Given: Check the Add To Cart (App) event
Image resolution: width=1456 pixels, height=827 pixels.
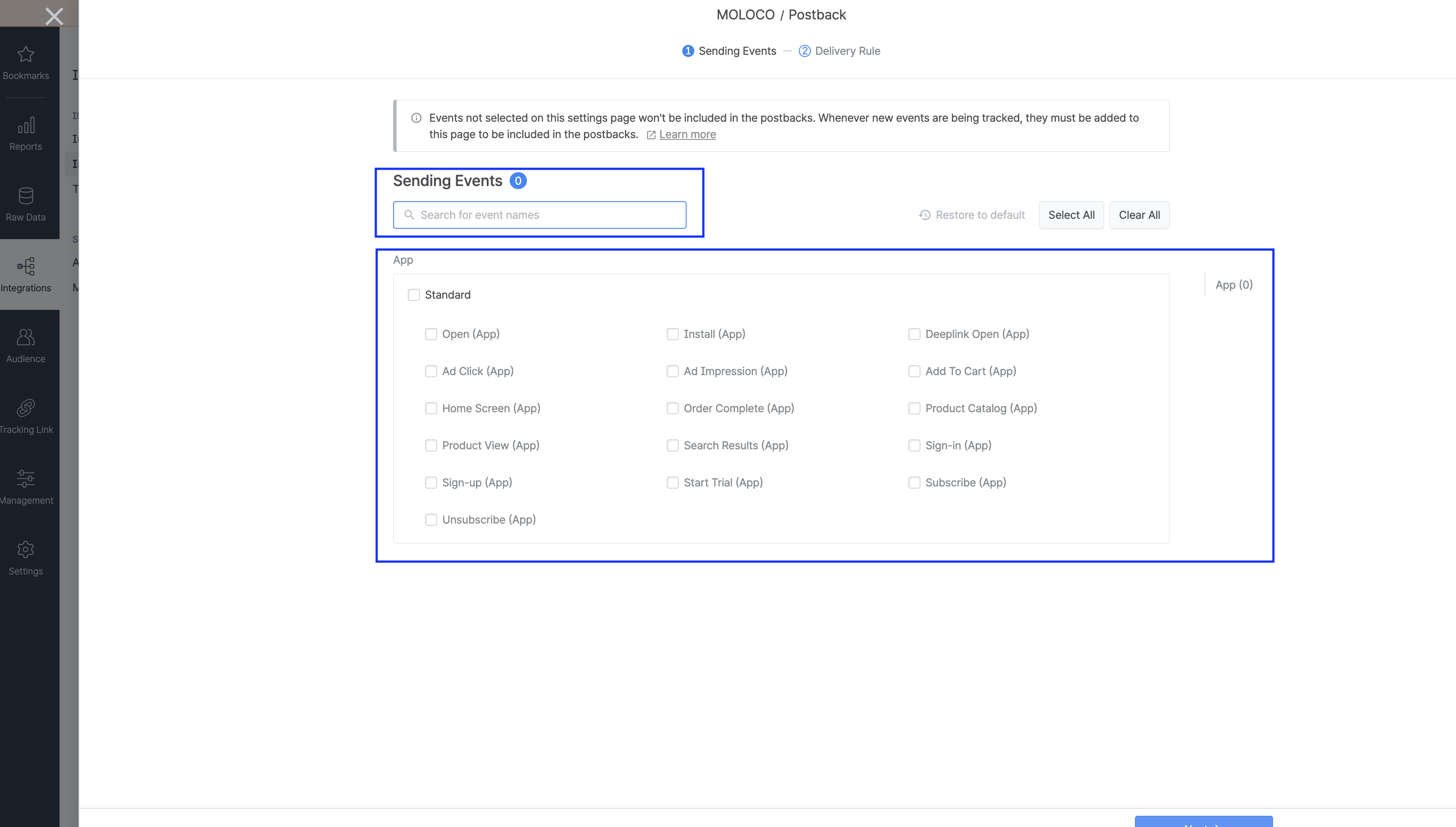Looking at the screenshot, I should click(914, 371).
